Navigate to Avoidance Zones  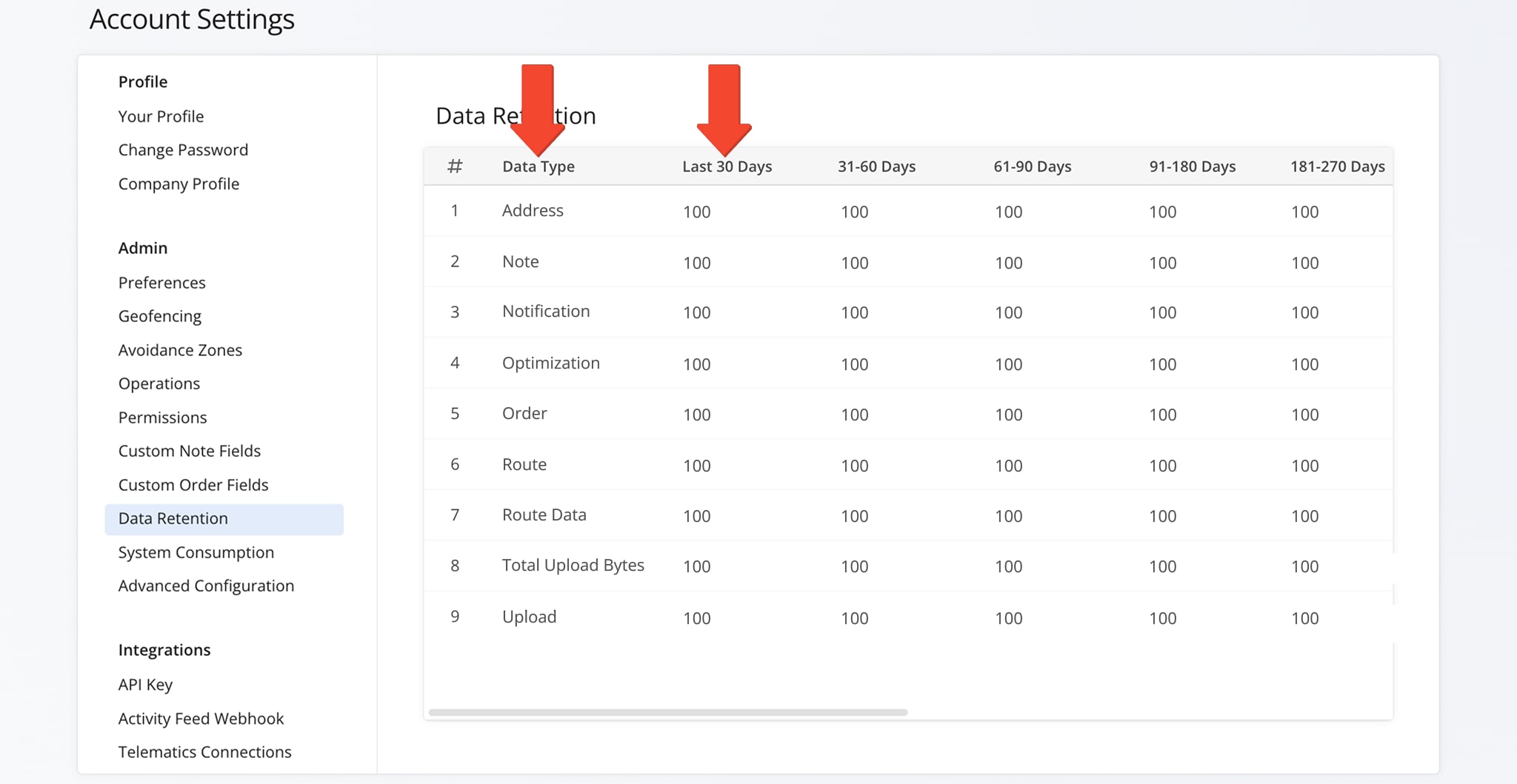180,349
